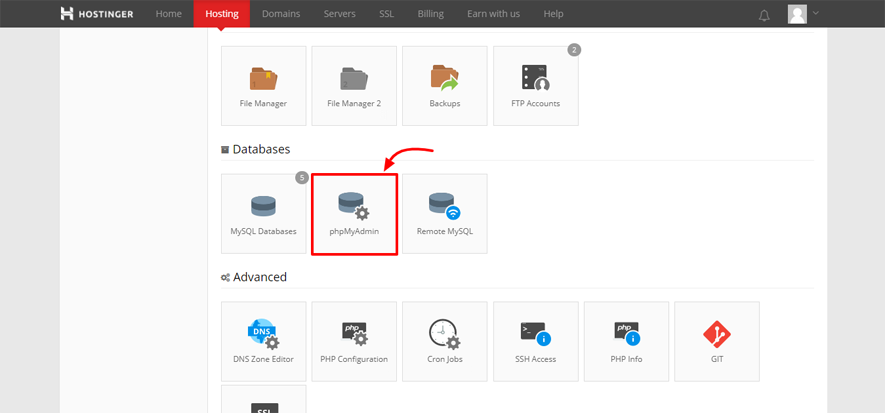Open the SSL menu in navbar

386,14
